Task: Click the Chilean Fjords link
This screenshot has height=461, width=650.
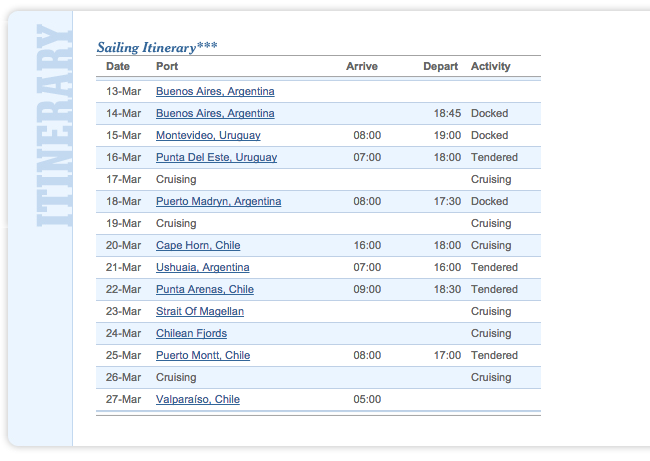Action: (x=191, y=334)
